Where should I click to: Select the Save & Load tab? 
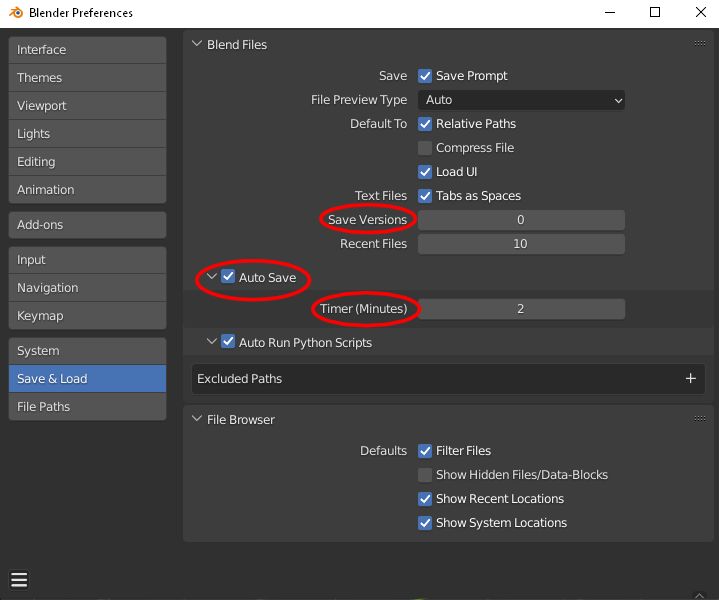(87, 379)
